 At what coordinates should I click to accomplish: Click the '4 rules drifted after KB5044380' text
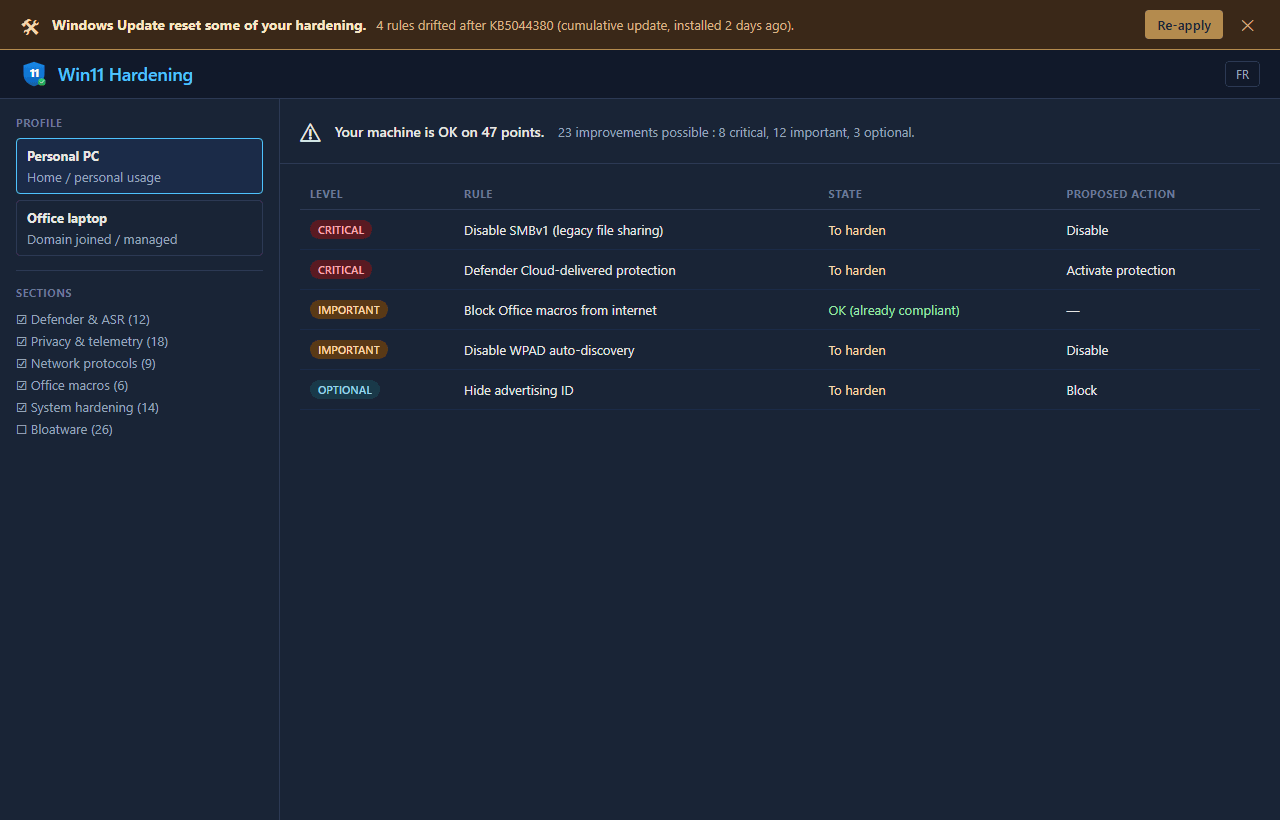(x=585, y=25)
